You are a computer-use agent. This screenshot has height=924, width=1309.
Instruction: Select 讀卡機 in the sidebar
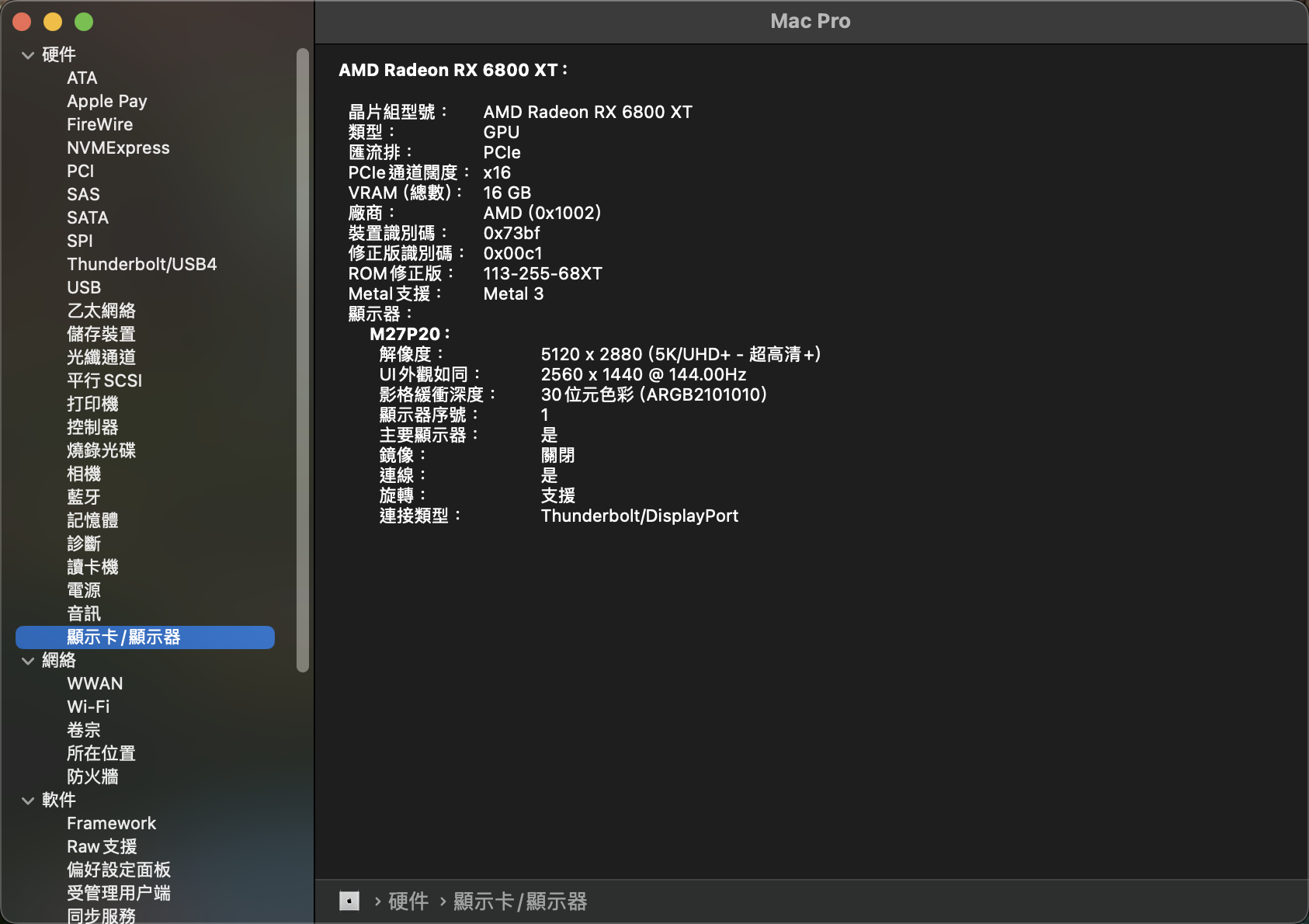(x=92, y=568)
